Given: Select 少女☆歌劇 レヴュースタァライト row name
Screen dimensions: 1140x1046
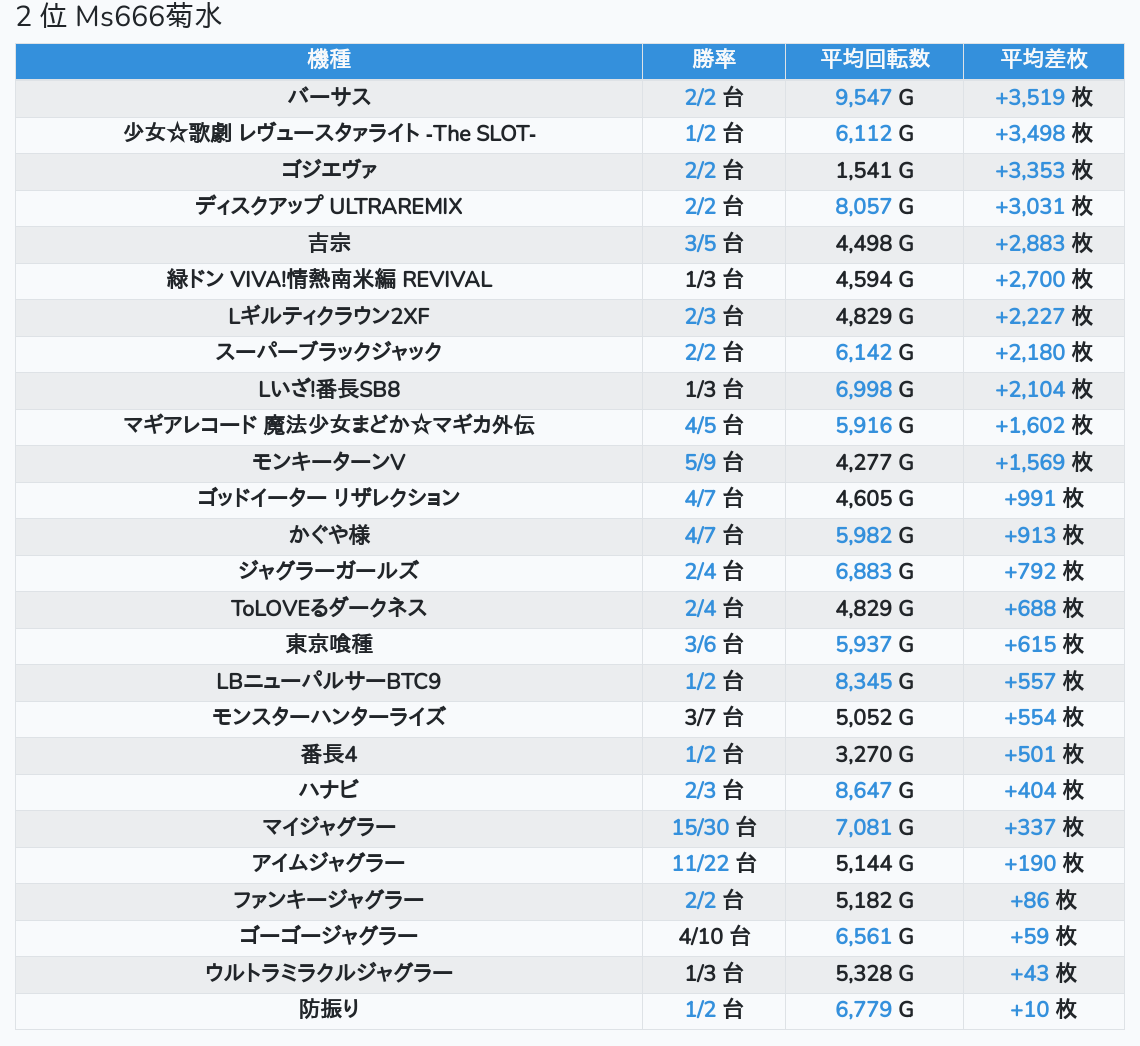Looking at the screenshot, I should point(329,134).
